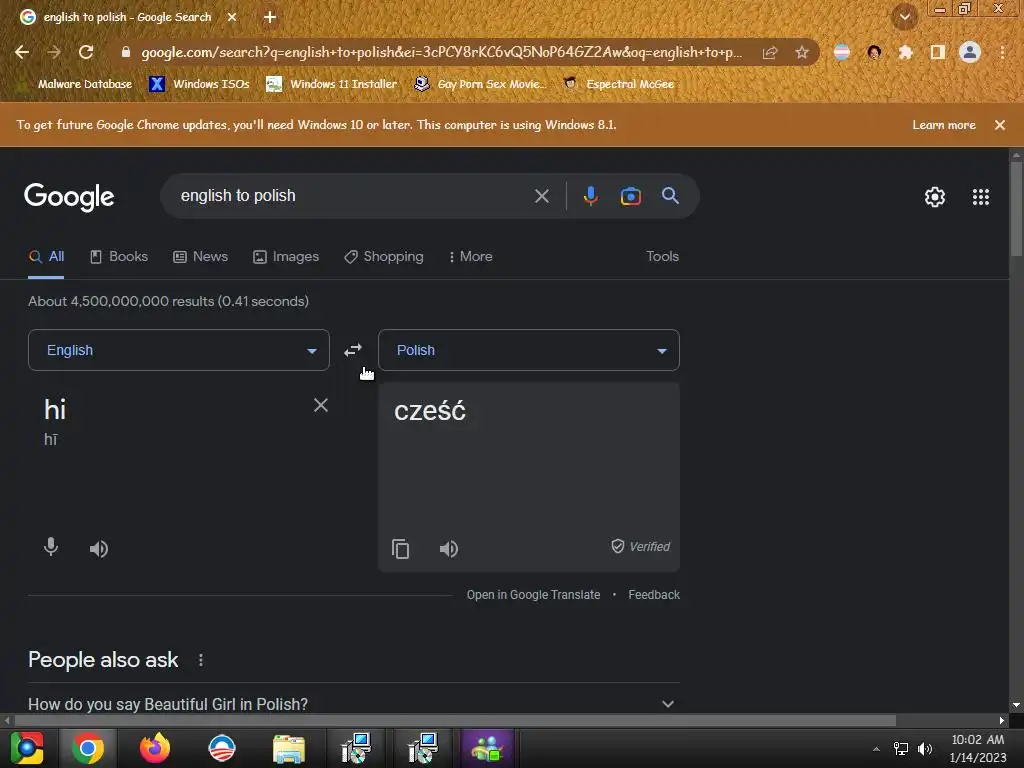This screenshot has height=768, width=1024.
Task: Expand How do you say Beautiful Girl question
Action: [353, 704]
